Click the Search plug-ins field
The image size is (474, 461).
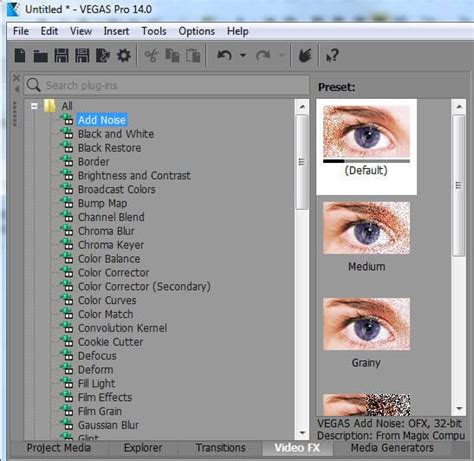(x=167, y=85)
